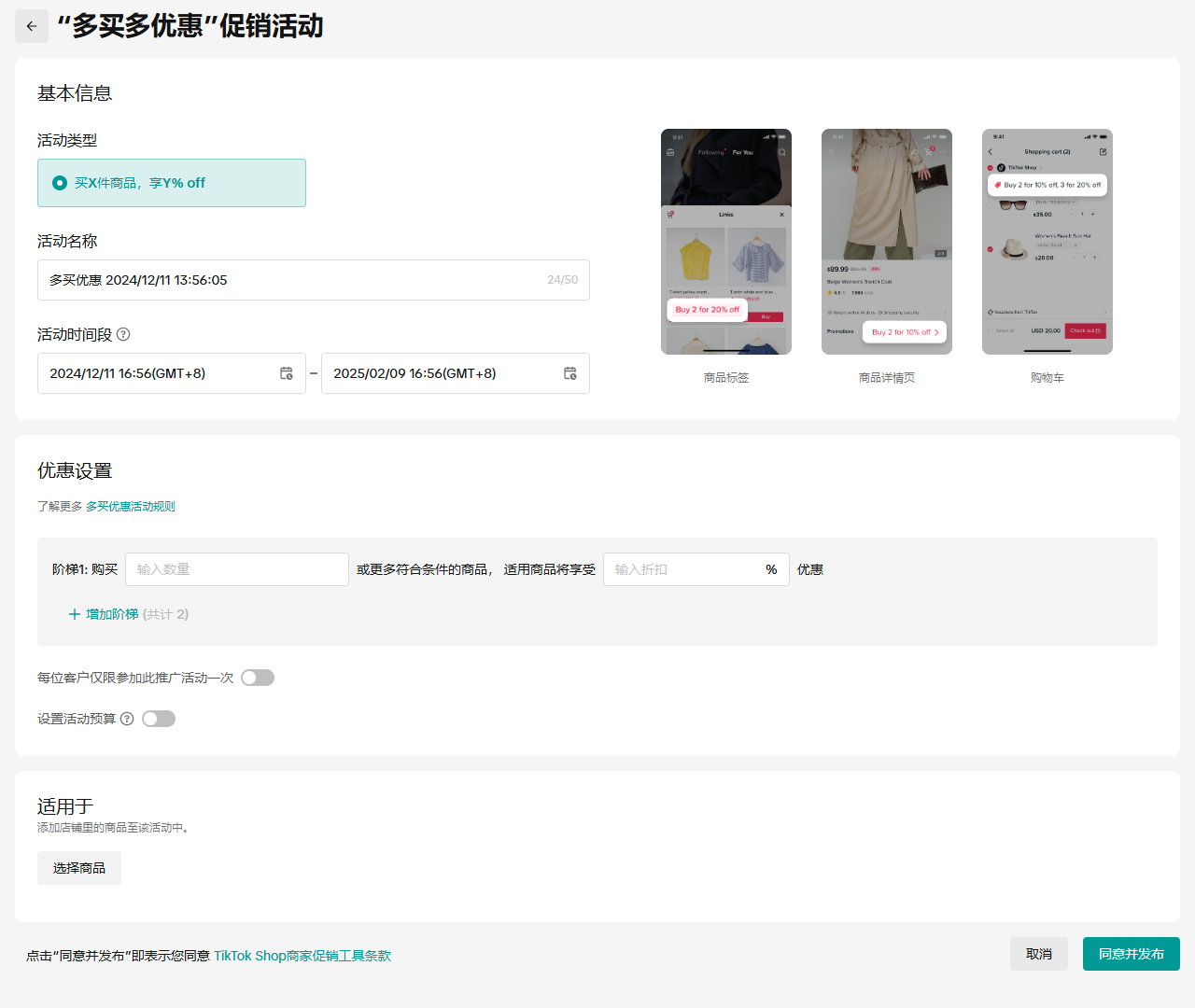Click the 选择商品 button
This screenshot has height=1008, width=1195.
[79, 868]
